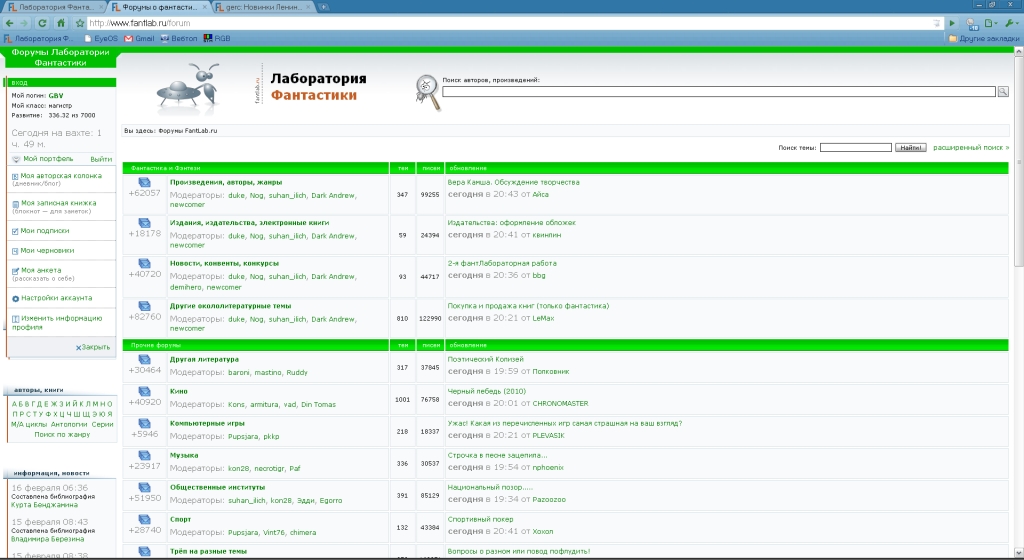Click the Выйти logout link
This screenshot has height=560, width=1024.
pyautogui.click(x=100, y=159)
